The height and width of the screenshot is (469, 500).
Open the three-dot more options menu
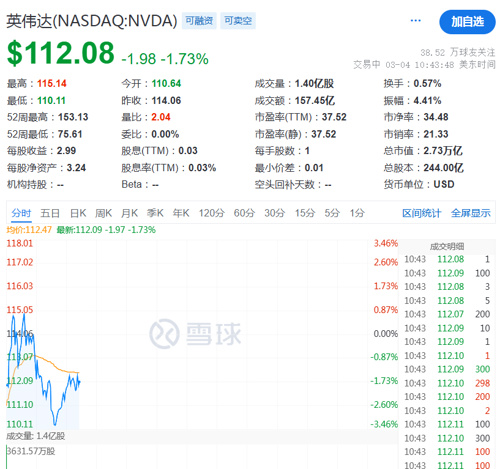[x=415, y=21]
